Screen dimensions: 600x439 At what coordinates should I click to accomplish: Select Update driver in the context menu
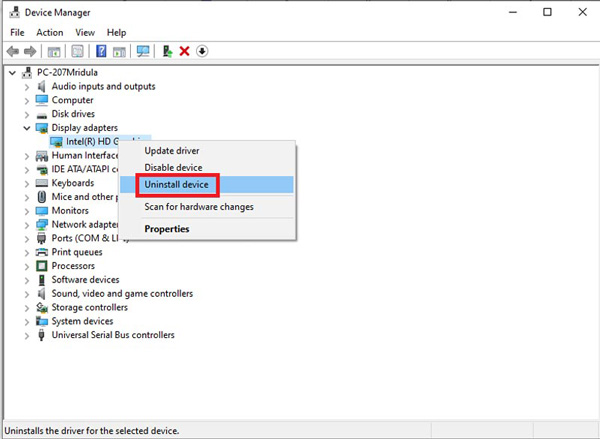point(172,151)
